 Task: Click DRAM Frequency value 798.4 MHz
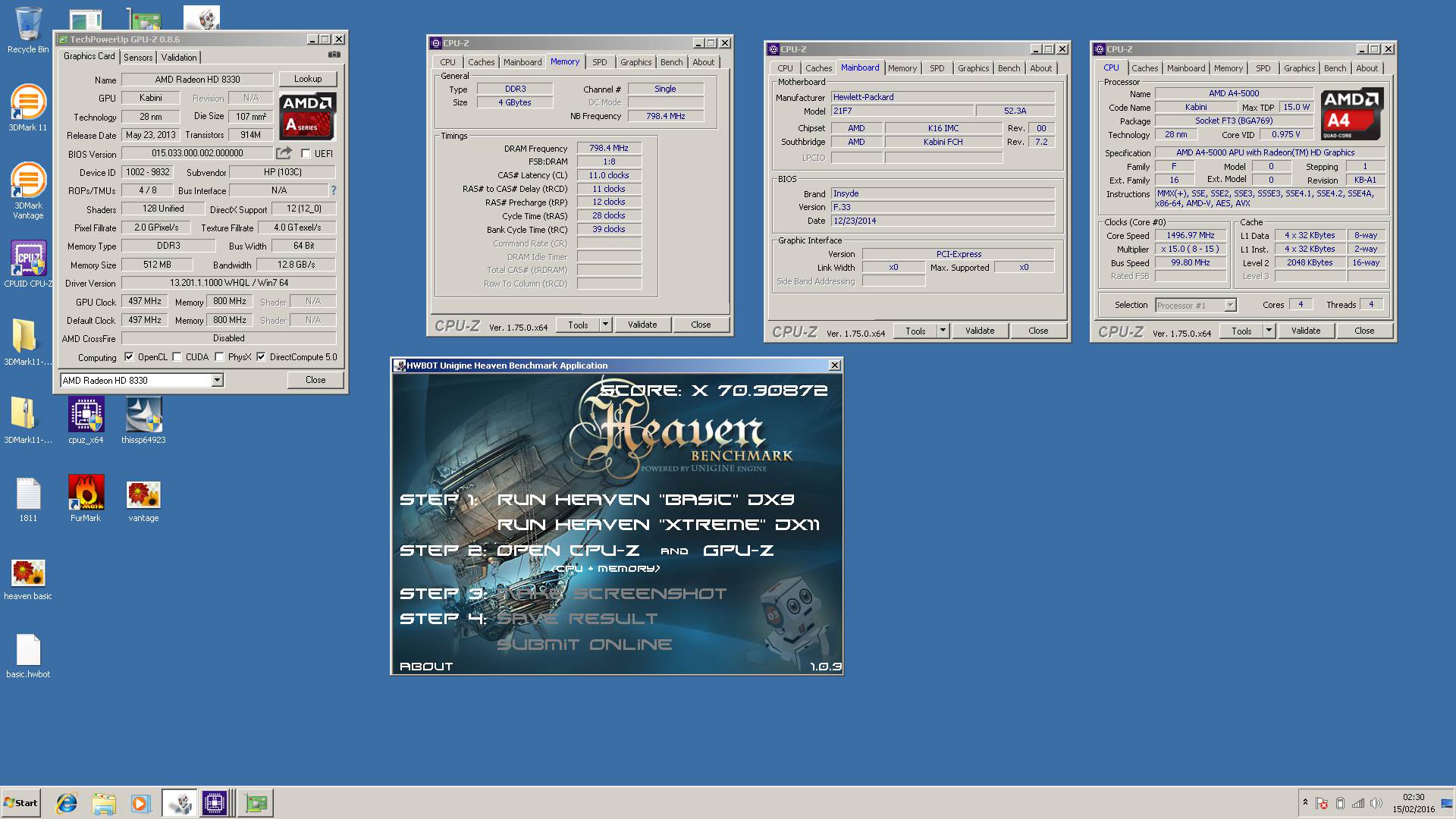click(609, 149)
